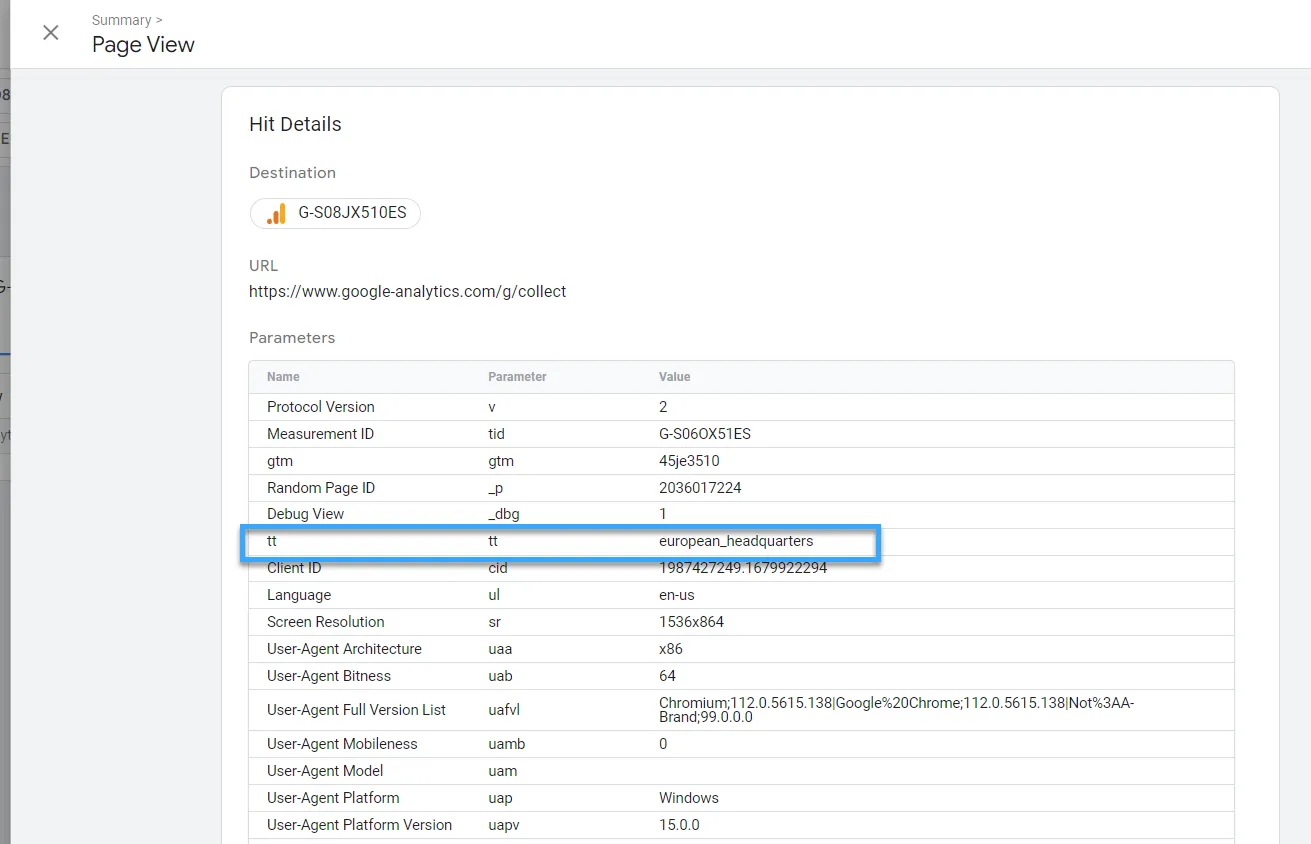The width and height of the screenshot is (1311, 844).
Task: Click the Client ID value
Action: point(743,568)
